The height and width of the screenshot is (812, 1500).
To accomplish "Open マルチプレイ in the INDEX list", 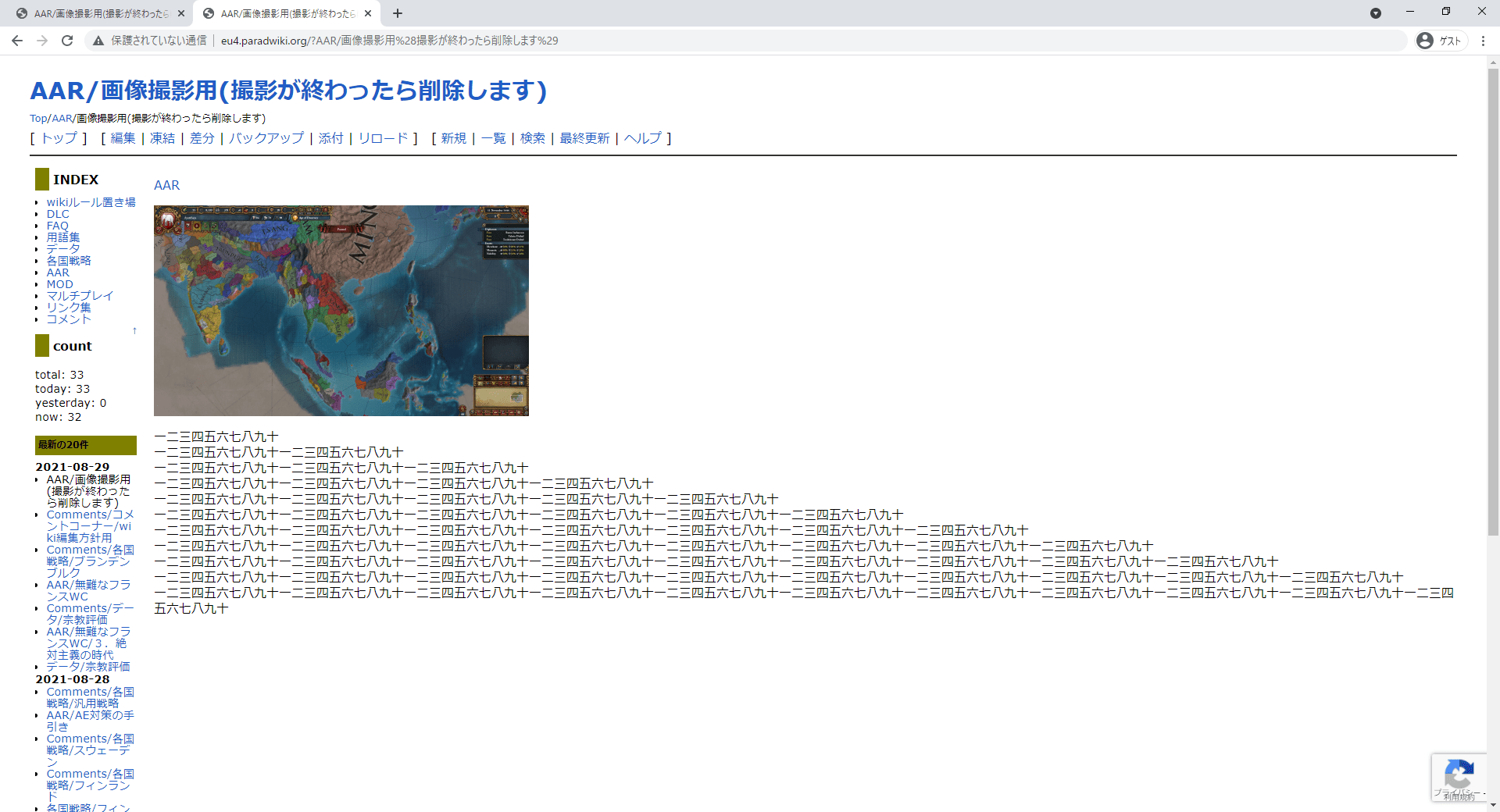I will tap(80, 296).
